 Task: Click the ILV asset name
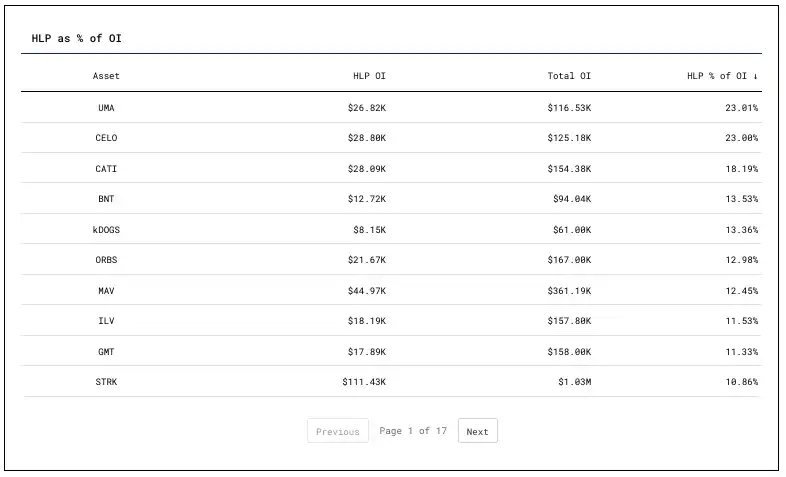[x=106, y=321]
